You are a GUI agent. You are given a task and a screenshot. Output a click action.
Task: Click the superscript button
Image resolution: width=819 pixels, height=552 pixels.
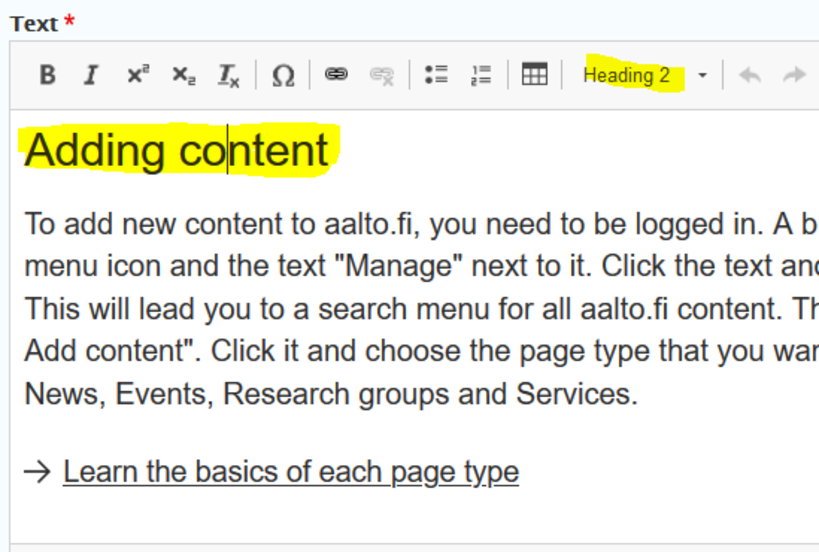tap(138, 75)
